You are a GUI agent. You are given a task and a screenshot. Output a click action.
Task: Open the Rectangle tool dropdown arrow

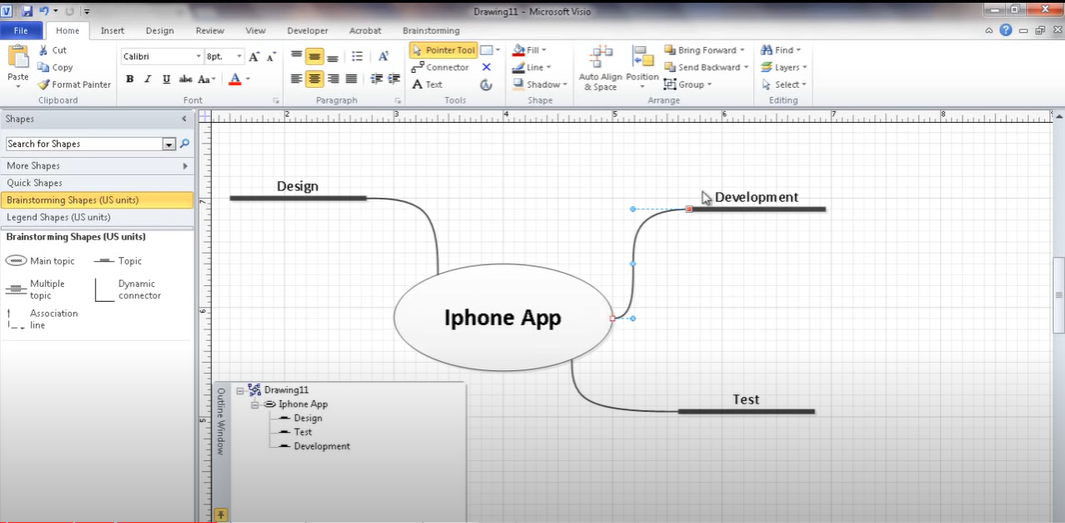498,50
